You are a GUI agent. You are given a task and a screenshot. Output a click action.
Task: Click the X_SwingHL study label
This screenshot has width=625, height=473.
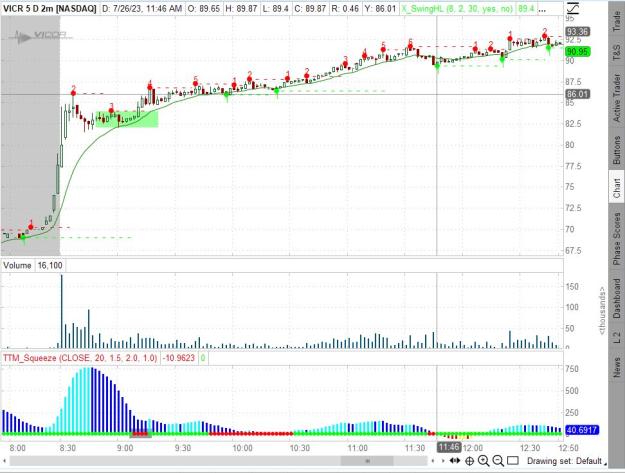point(457,8)
